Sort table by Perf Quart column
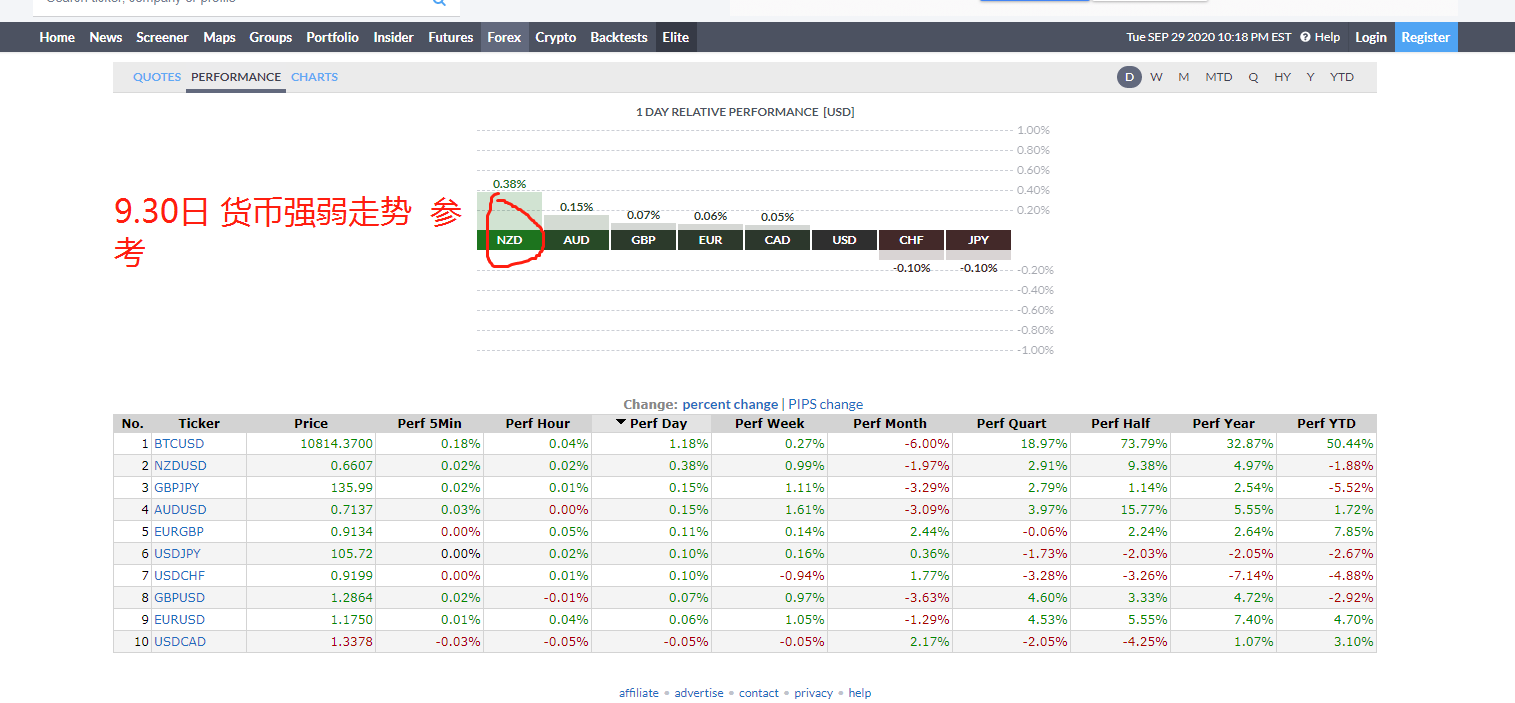The image size is (1515, 703). pyautogui.click(x=1012, y=423)
